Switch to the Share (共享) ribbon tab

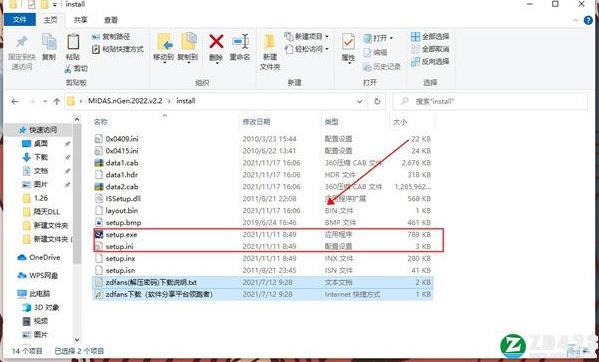click(x=80, y=20)
